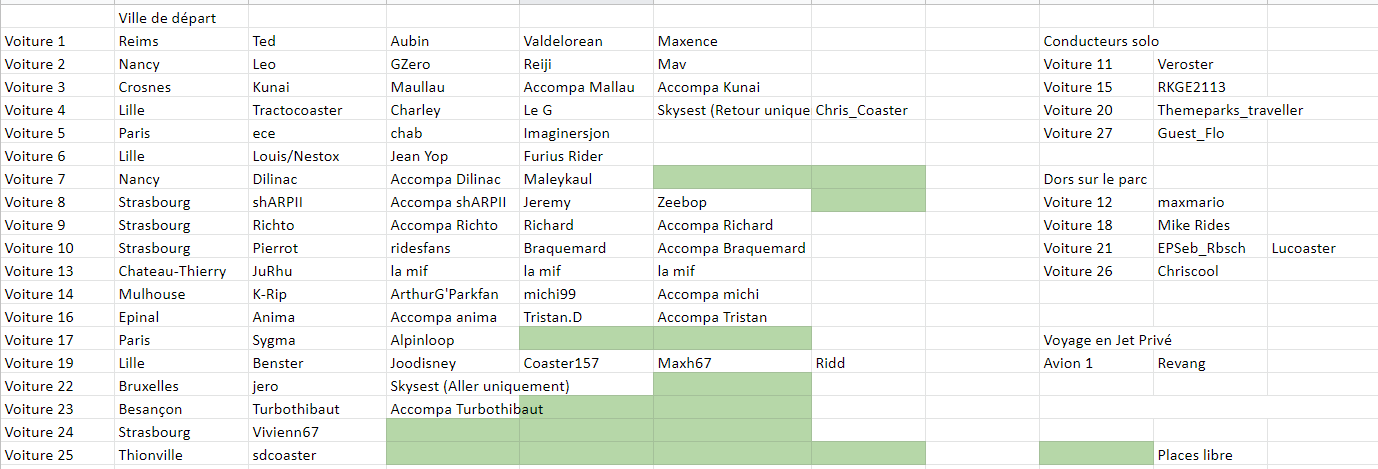1378x469 pixels.
Task: Click the cell reading Chris_Coaster
Action: point(862,110)
